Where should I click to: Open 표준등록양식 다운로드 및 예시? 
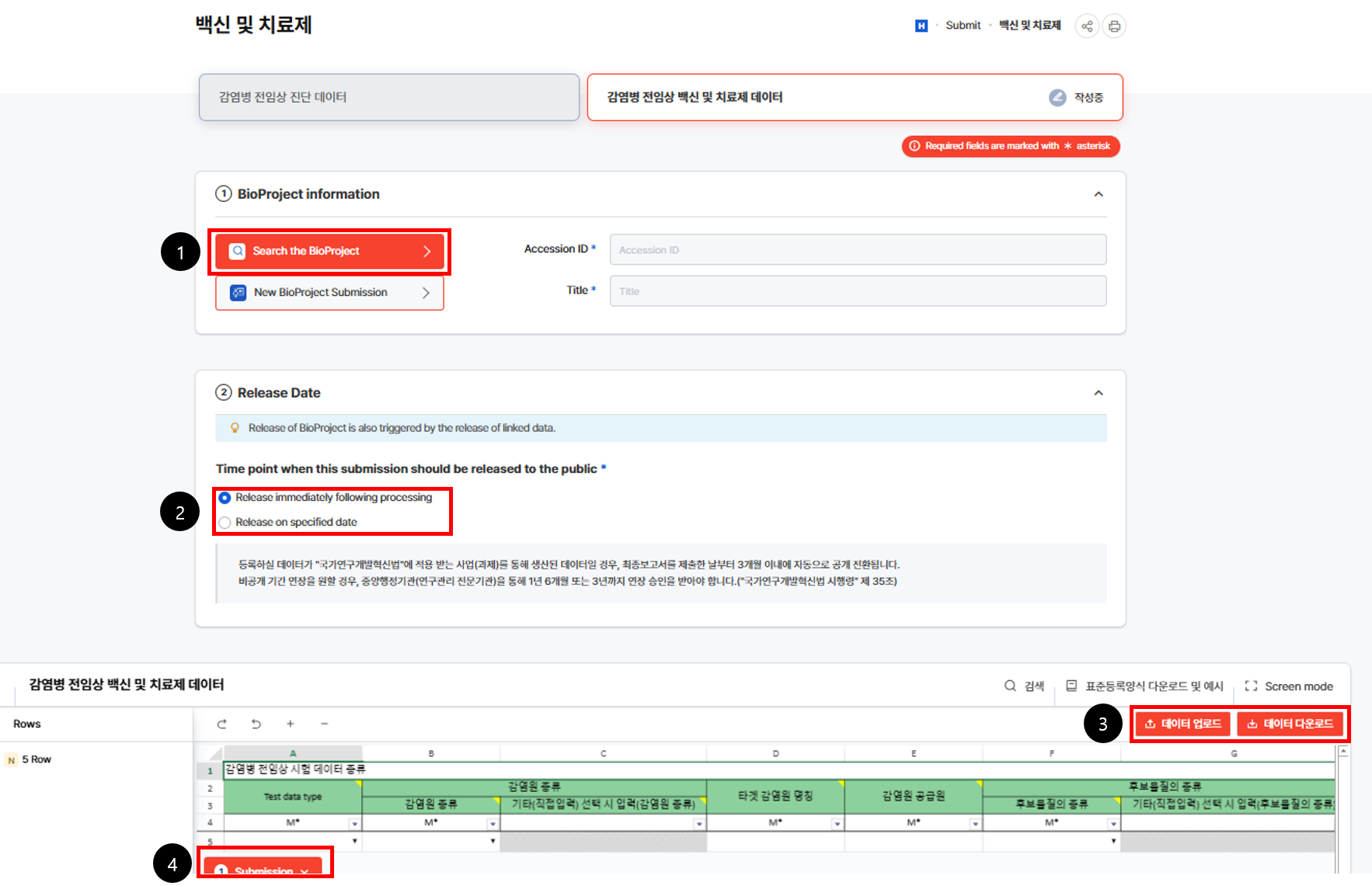click(x=1146, y=686)
